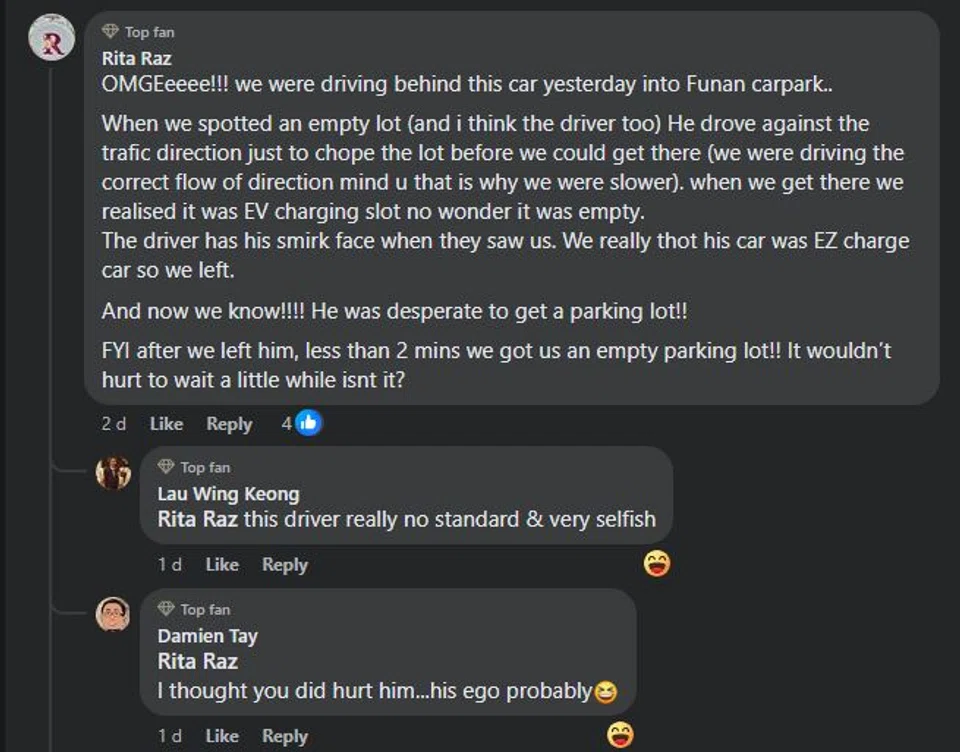Click Damien Tay's profile avatar

pyautogui.click(x=113, y=614)
